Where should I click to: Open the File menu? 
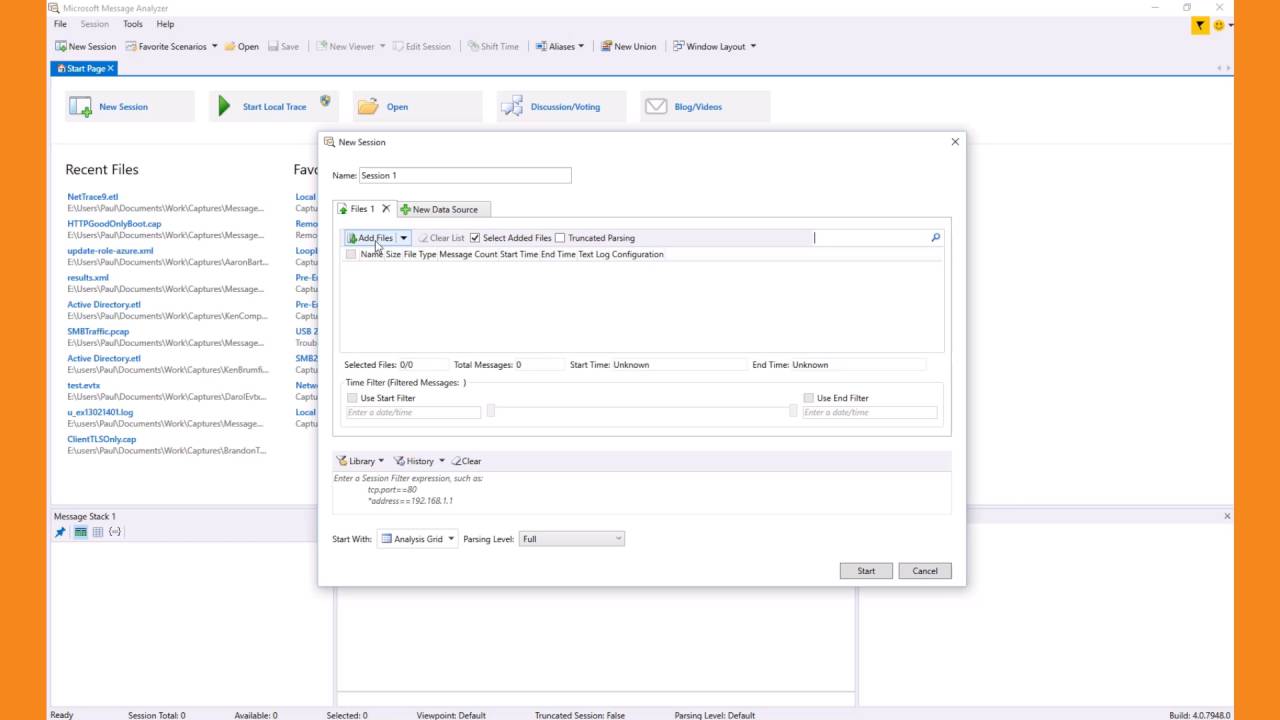click(60, 24)
